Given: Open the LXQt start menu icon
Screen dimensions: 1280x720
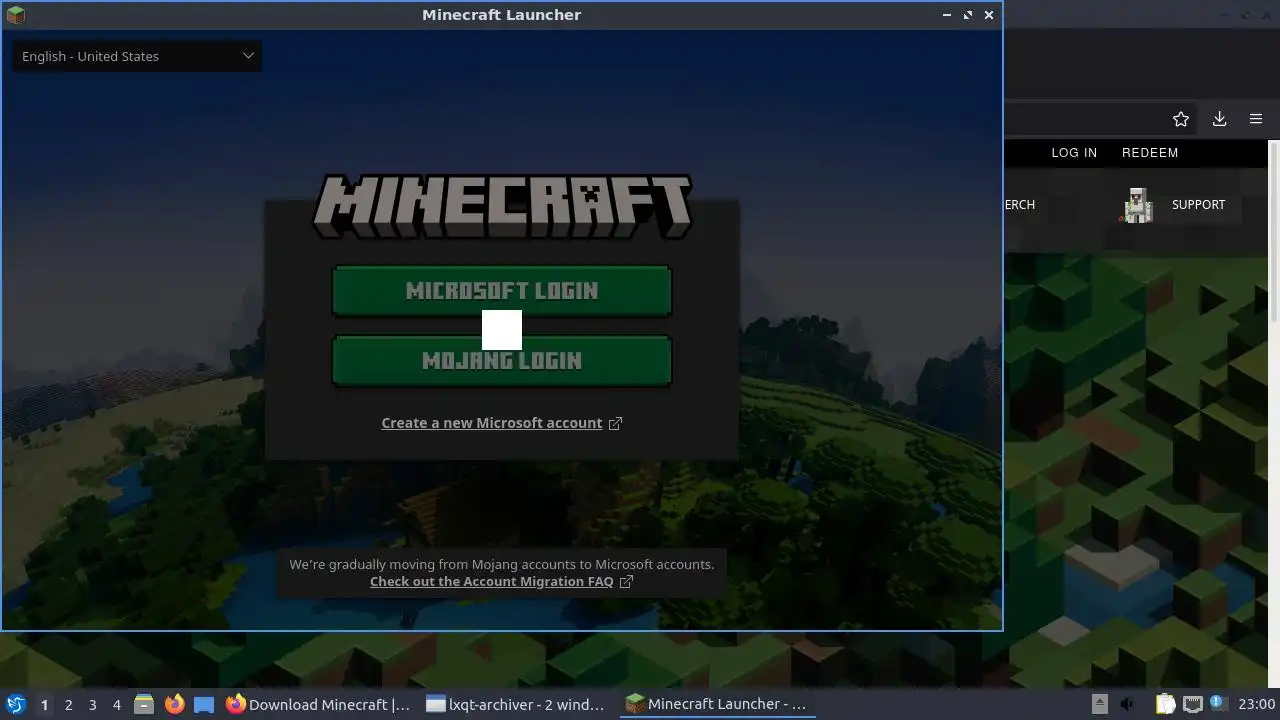Looking at the screenshot, I should point(16,704).
